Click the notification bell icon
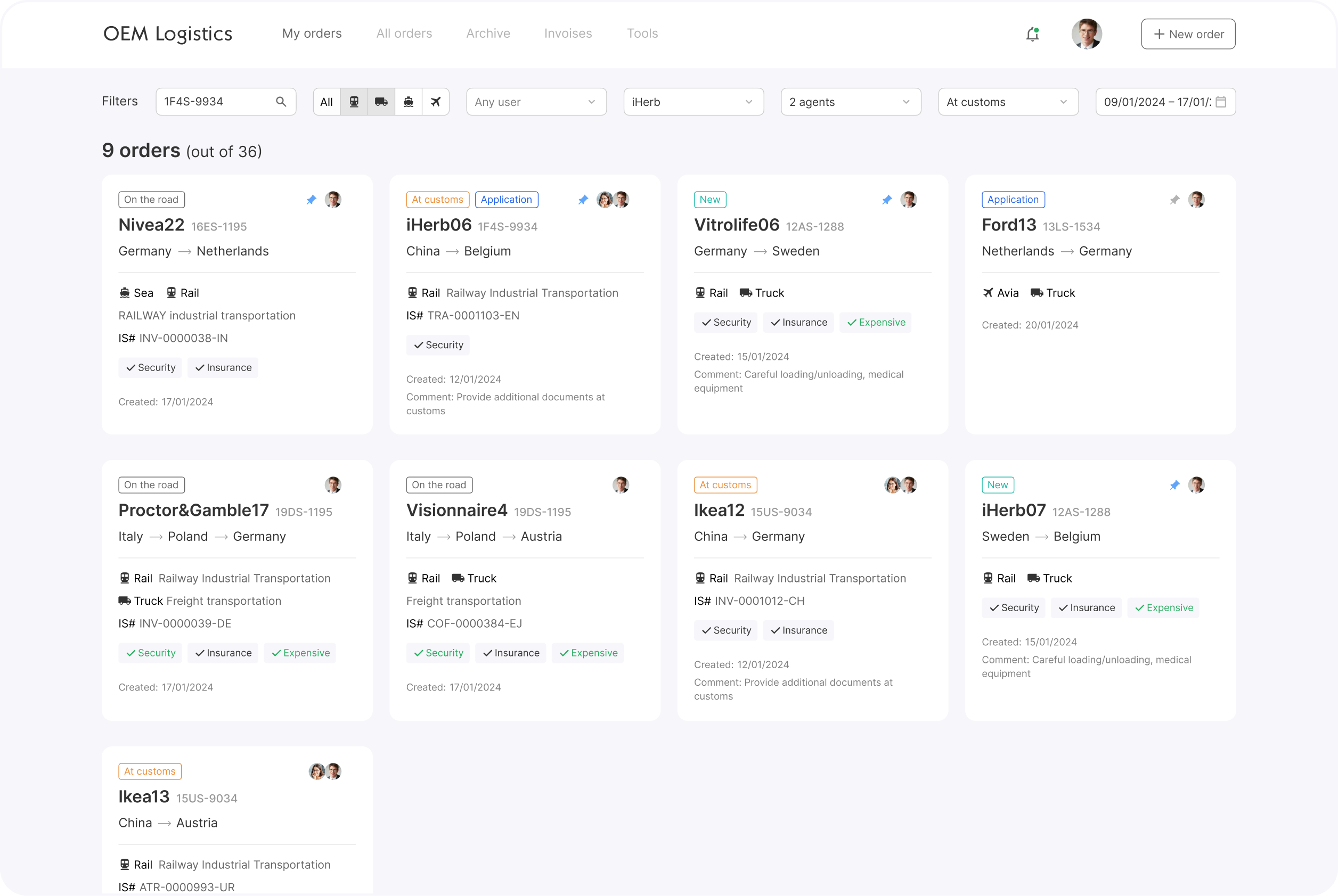The width and height of the screenshot is (1338, 896). pyautogui.click(x=1032, y=34)
